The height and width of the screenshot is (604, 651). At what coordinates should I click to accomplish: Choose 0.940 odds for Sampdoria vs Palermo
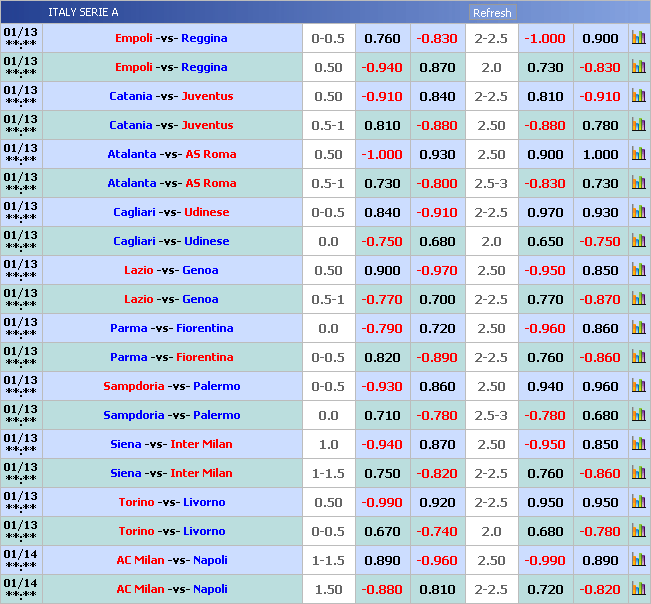click(x=545, y=387)
